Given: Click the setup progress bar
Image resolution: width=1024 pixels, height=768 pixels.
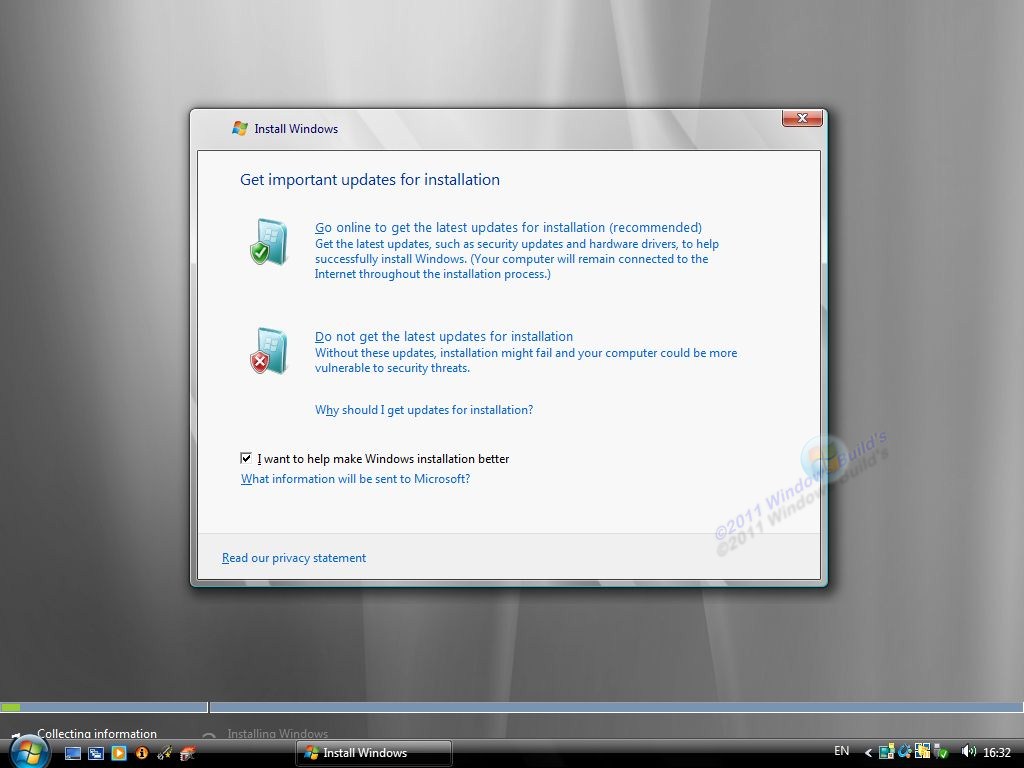Looking at the screenshot, I should coord(511,707).
